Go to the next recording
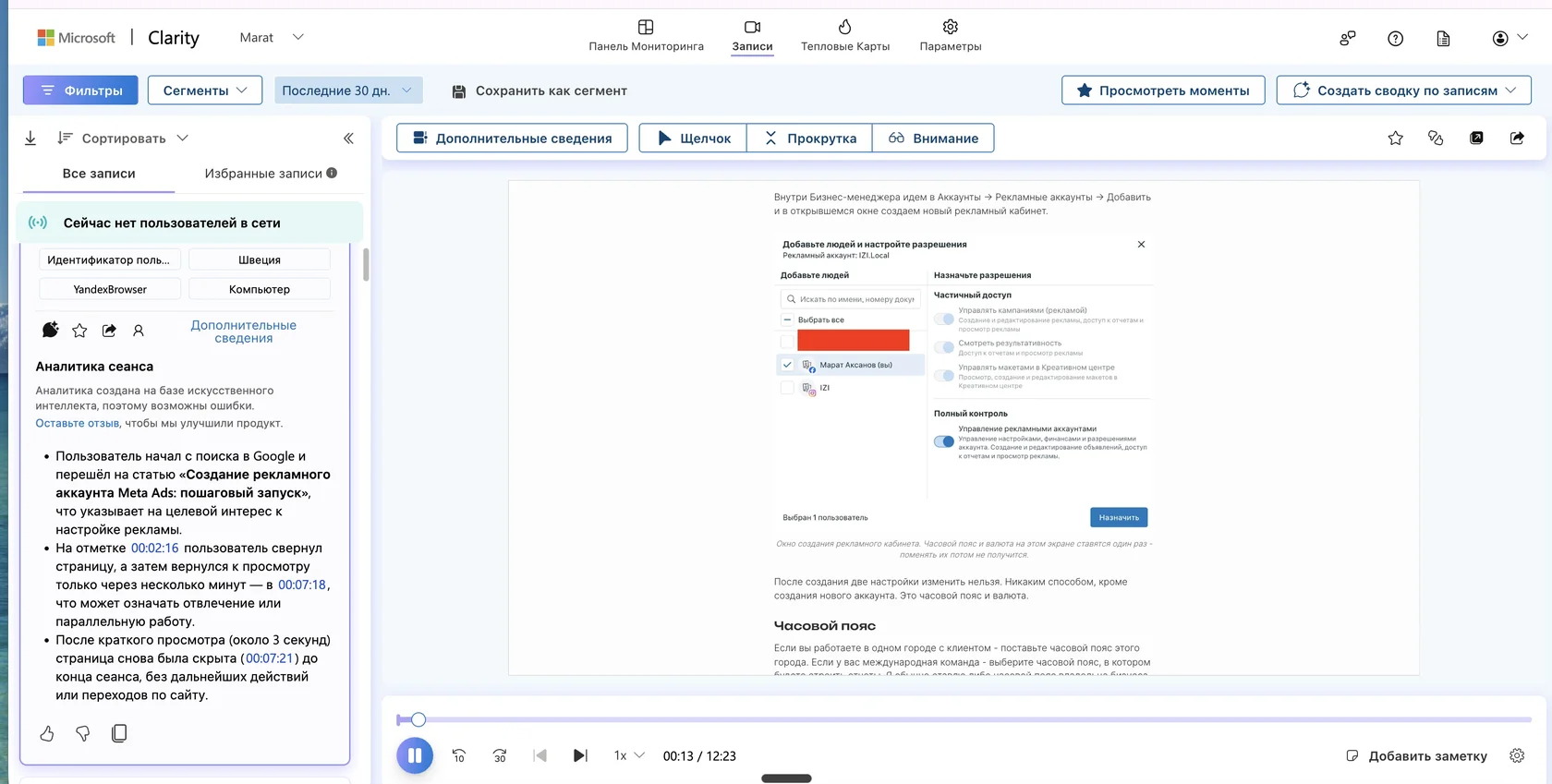Screen dimensions: 1552x784 580,755
